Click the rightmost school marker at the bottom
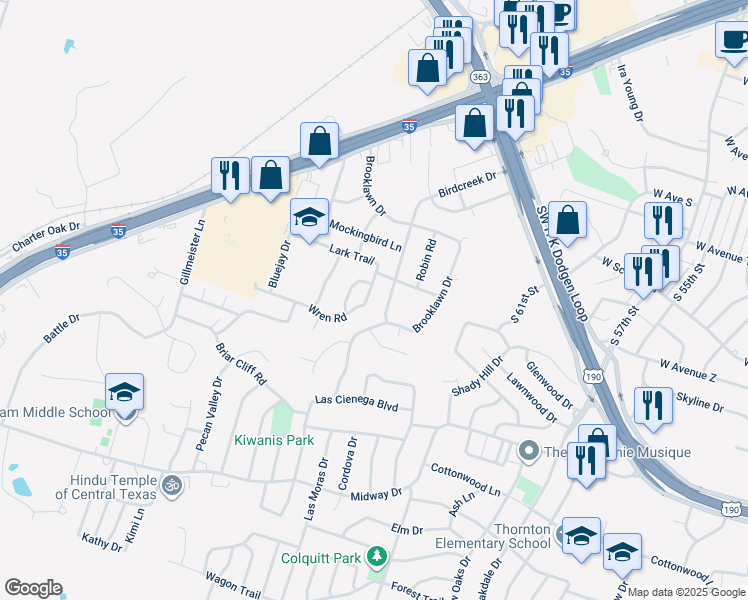 tap(622, 553)
